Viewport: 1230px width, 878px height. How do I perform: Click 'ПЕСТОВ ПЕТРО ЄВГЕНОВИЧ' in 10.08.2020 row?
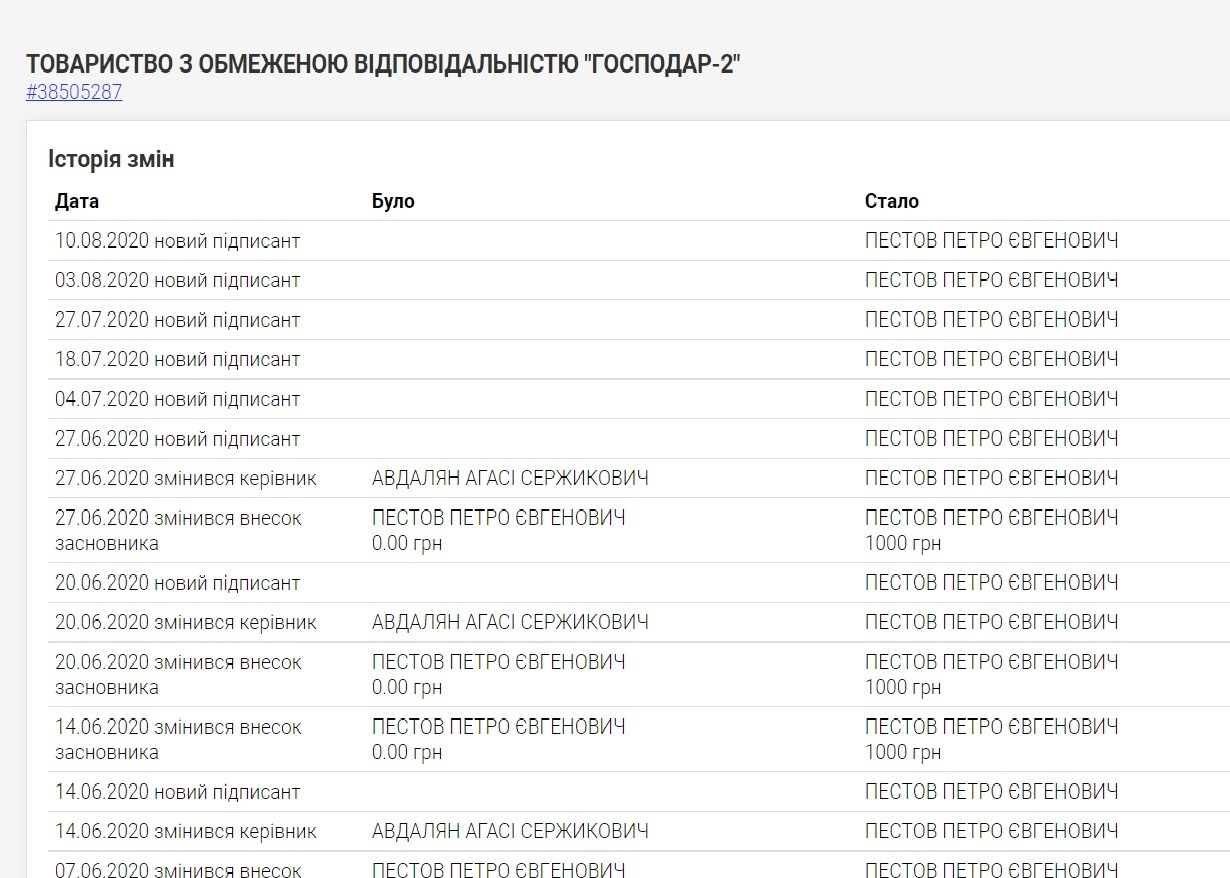point(992,241)
